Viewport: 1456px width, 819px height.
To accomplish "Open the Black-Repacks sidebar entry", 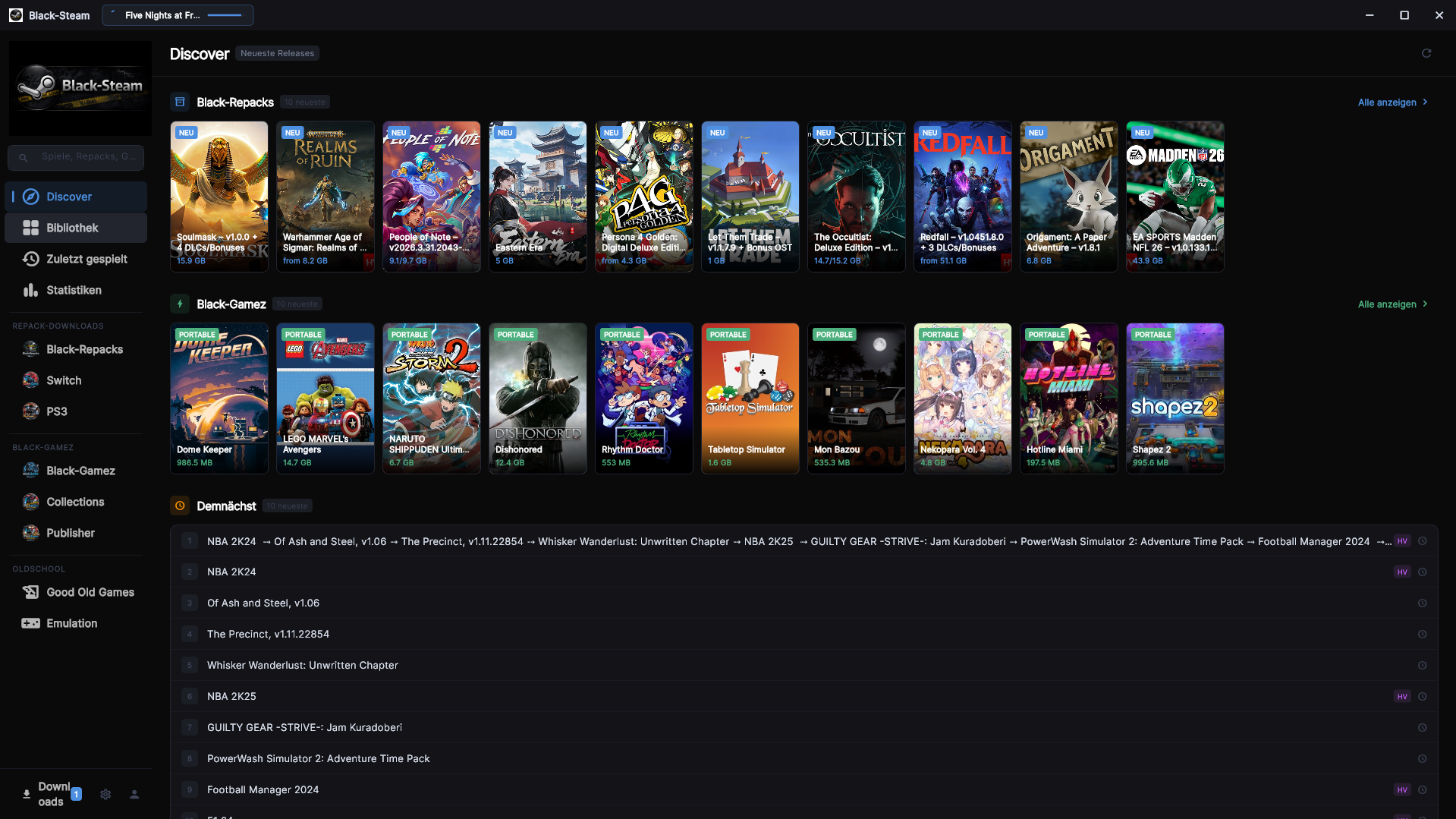I will click(76, 349).
